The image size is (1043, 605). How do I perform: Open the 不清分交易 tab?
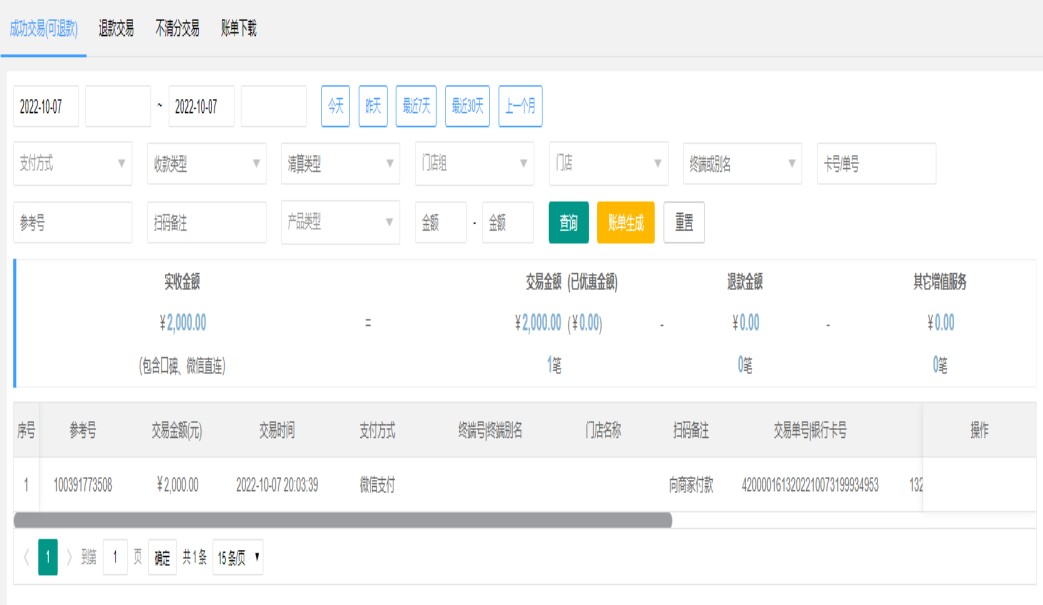click(x=177, y=29)
